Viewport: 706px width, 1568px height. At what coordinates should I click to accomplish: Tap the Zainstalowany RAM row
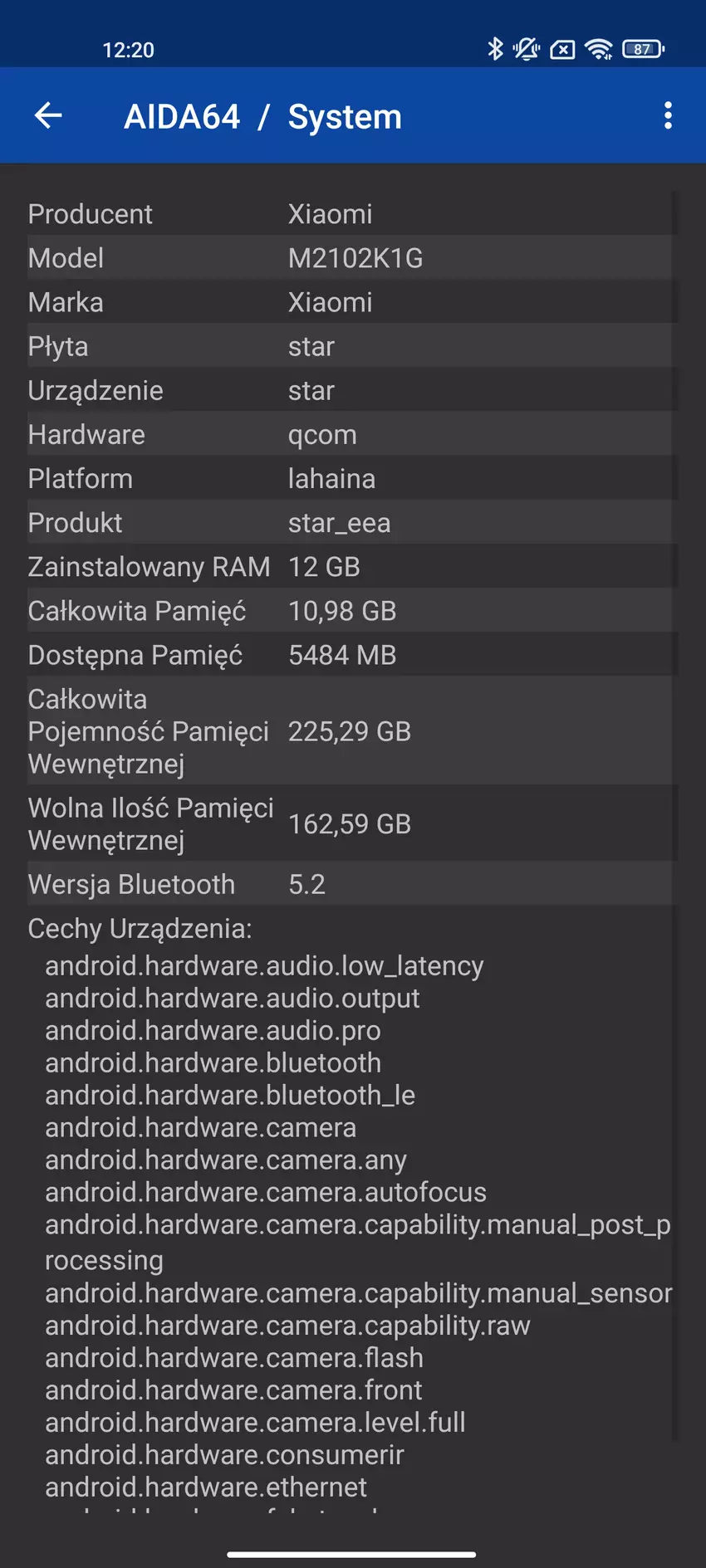coord(349,567)
